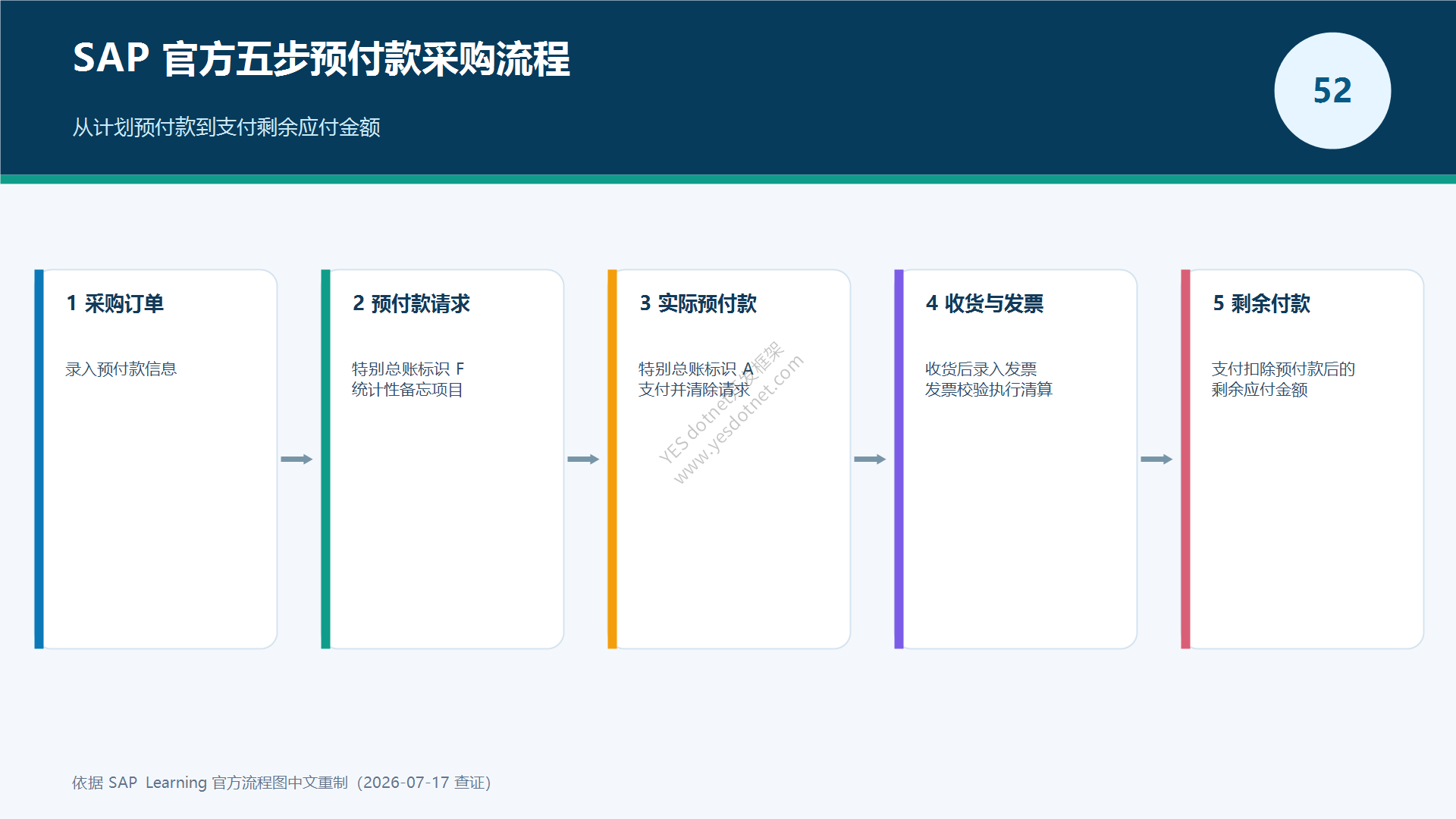1456x819 pixels.
Task: Click the slide title 'SAP 官方五步预付款采购流程'
Action: tap(321, 58)
